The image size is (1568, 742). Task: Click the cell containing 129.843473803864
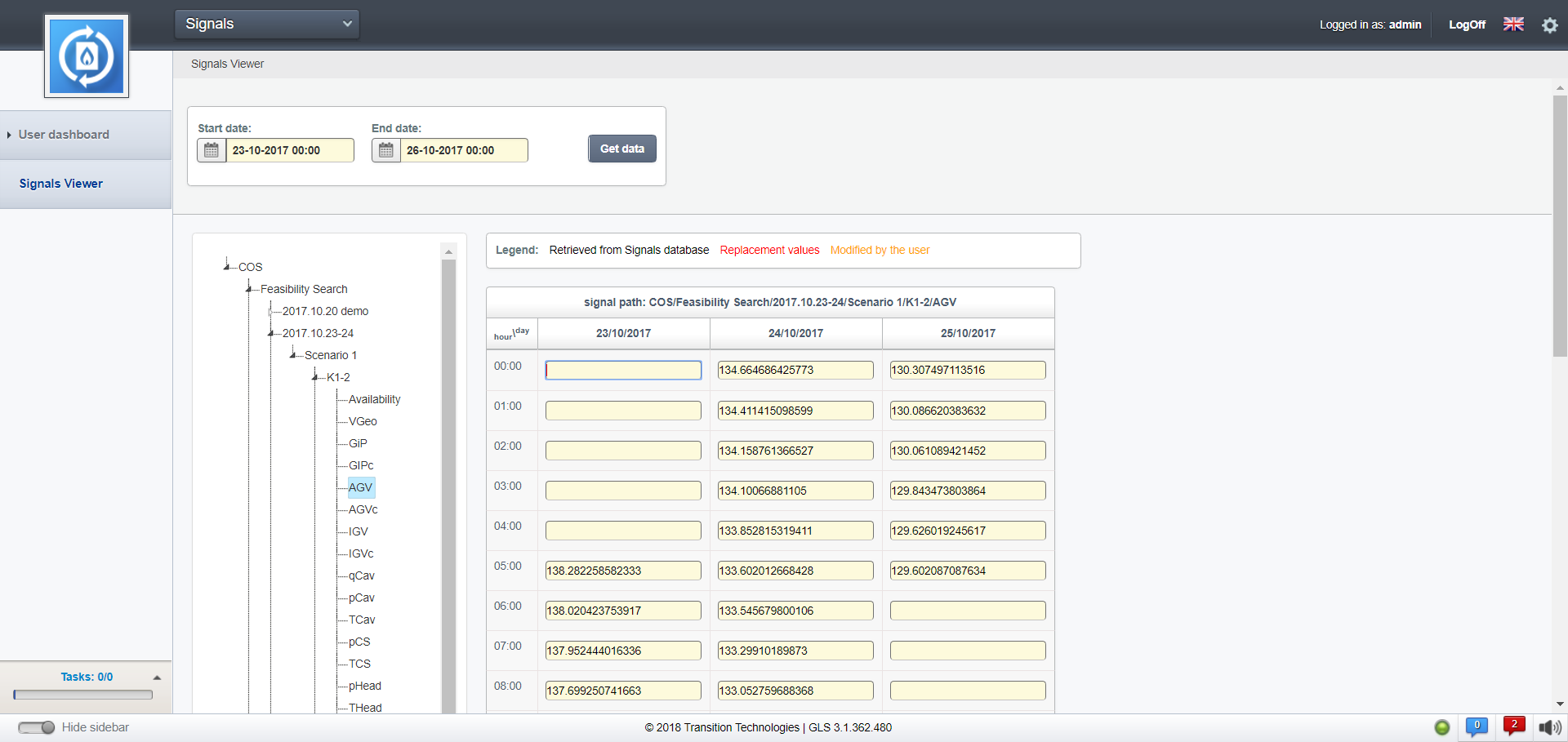tap(968, 491)
